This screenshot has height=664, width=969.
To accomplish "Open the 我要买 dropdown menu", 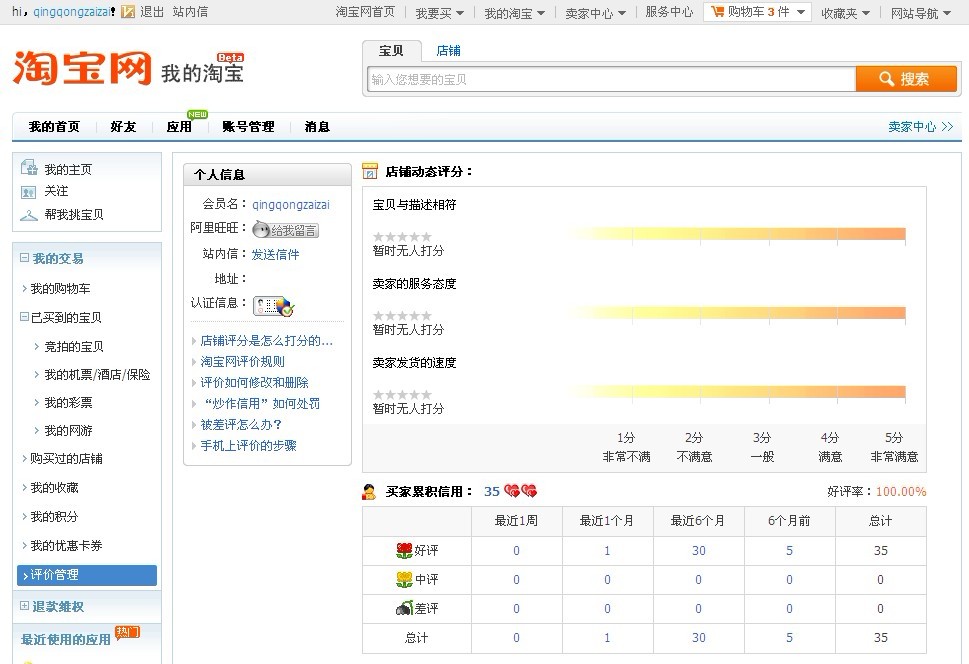I will pos(439,13).
